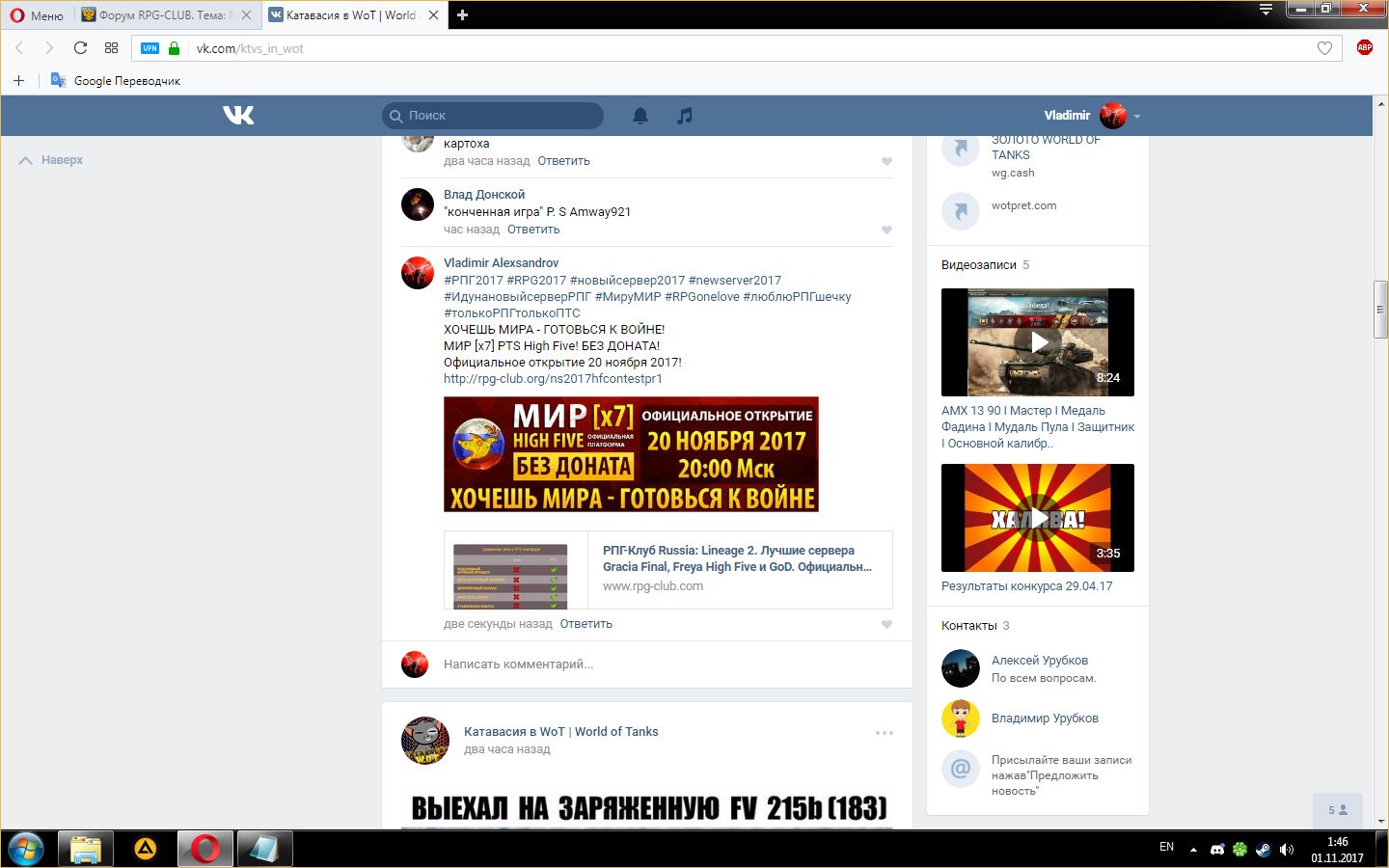
Task: Open the РПГ-Клуб Russia Lineage 2 link title
Action: [x=737, y=558]
